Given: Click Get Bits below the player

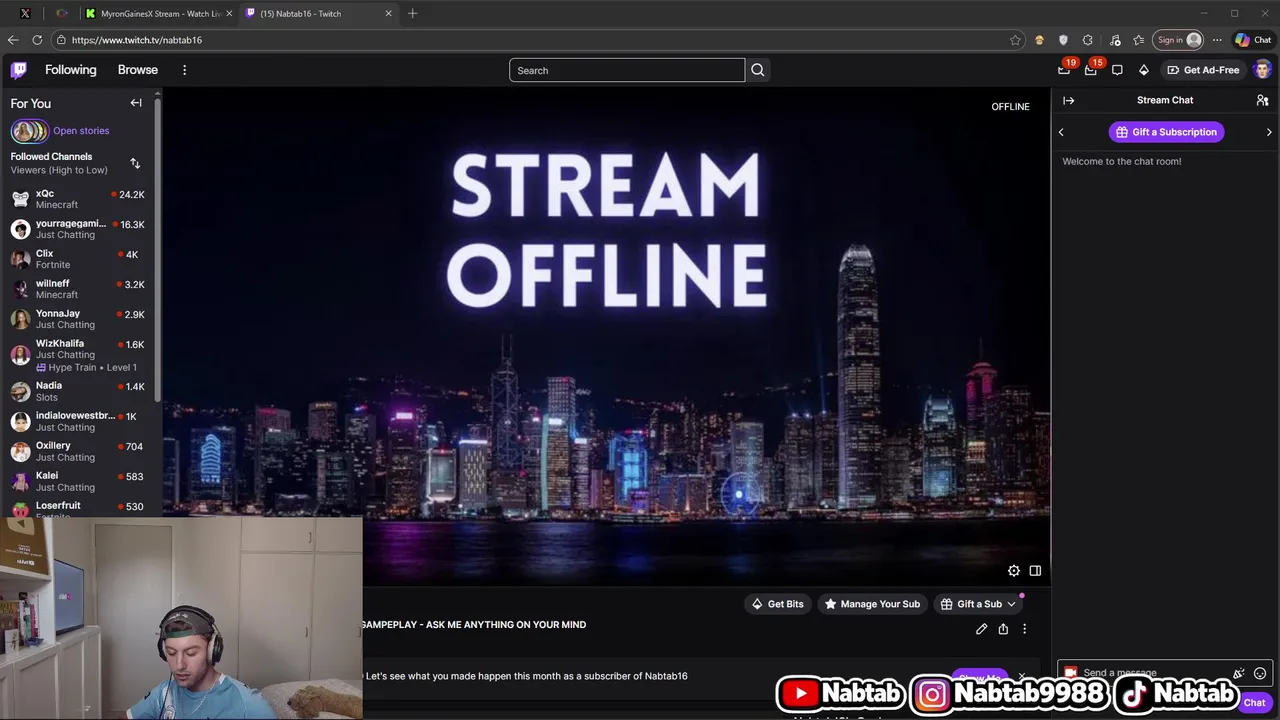Looking at the screenshot, I should pyautogui.click(x=777, y=604).
